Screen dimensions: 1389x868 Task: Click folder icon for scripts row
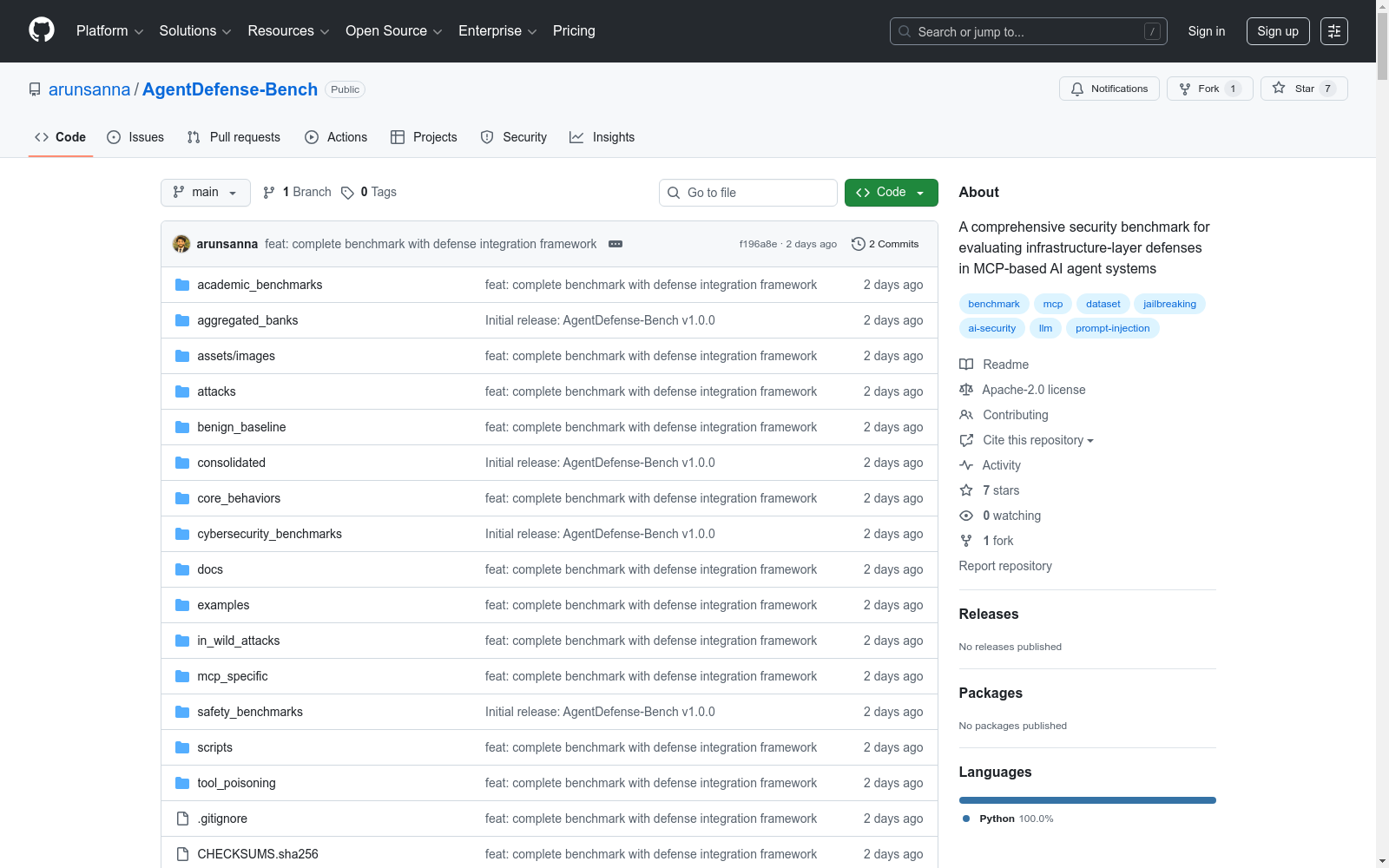click(182, 747)
